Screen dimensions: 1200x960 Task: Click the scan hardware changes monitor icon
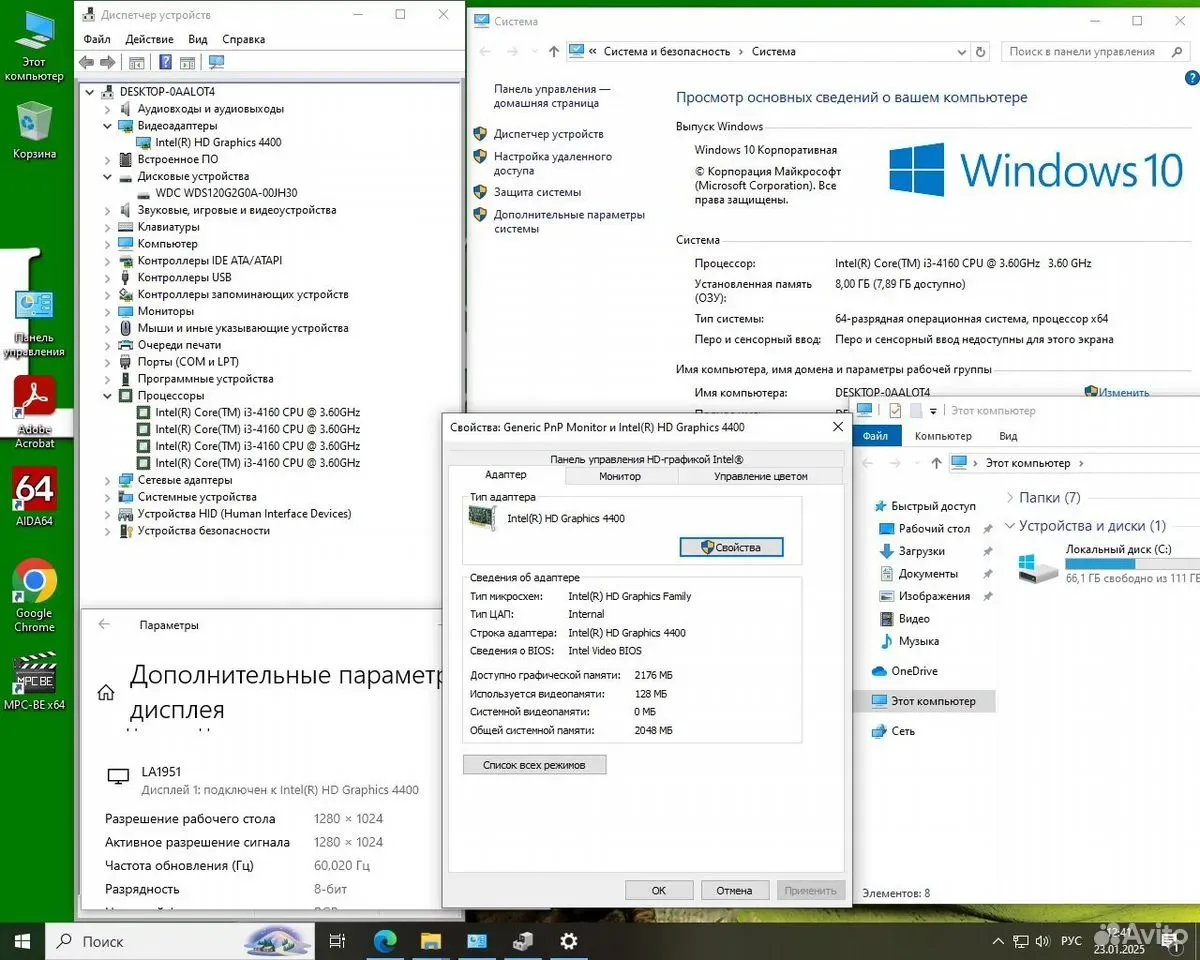click(216, 62)
